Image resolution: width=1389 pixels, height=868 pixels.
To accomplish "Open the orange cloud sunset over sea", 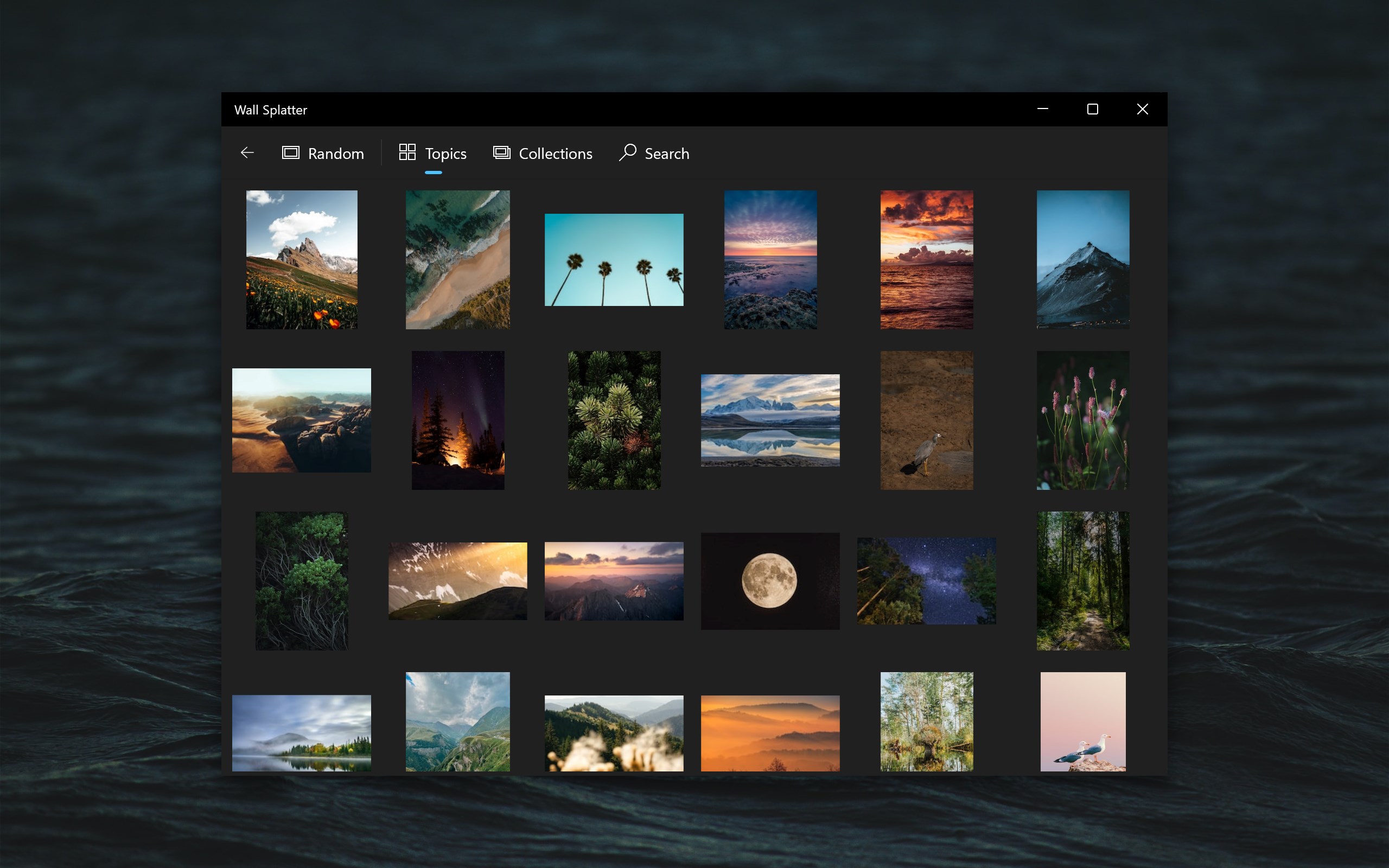I will point(926,259).
